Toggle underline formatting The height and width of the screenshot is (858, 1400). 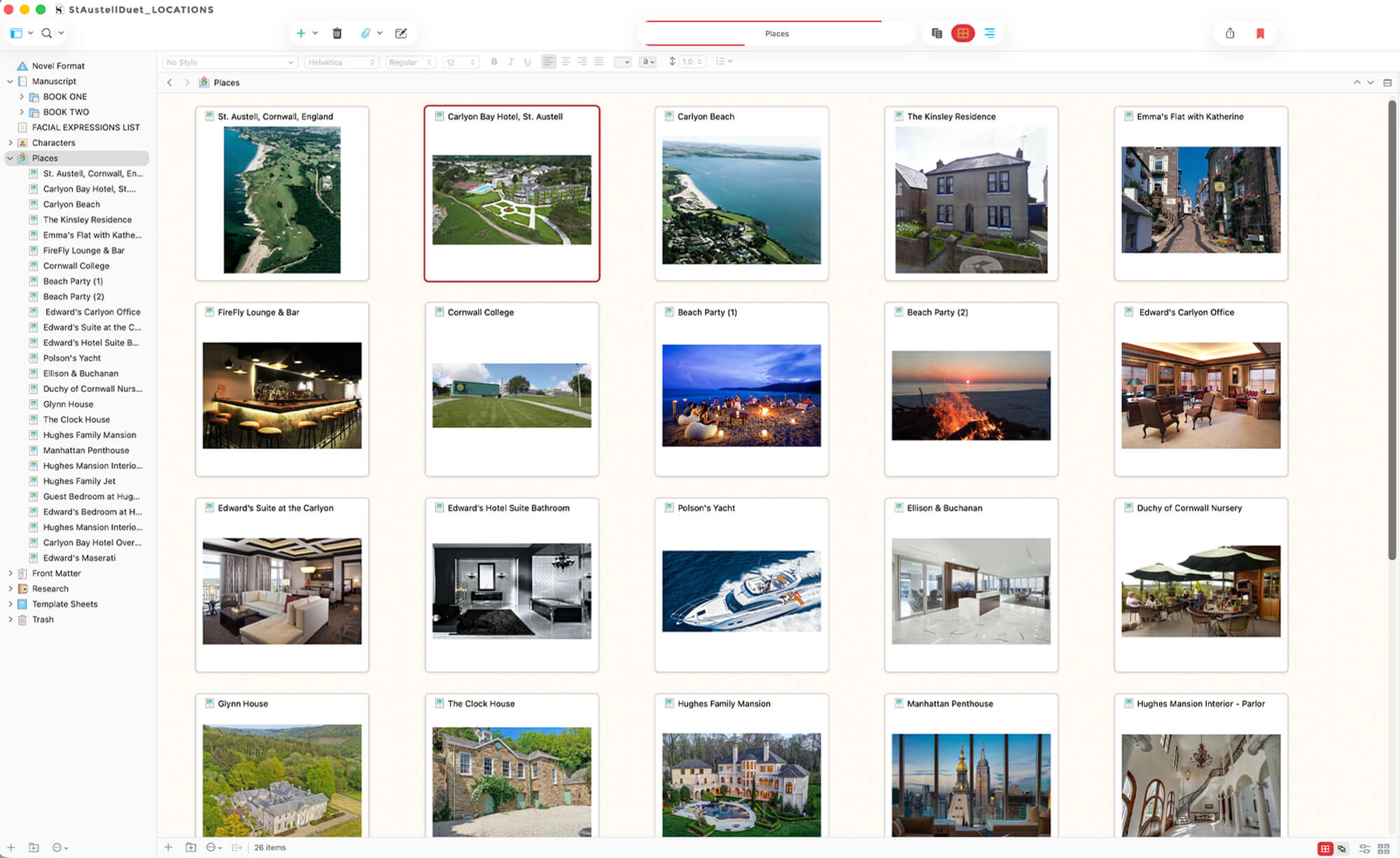click(x=527, y=62)
